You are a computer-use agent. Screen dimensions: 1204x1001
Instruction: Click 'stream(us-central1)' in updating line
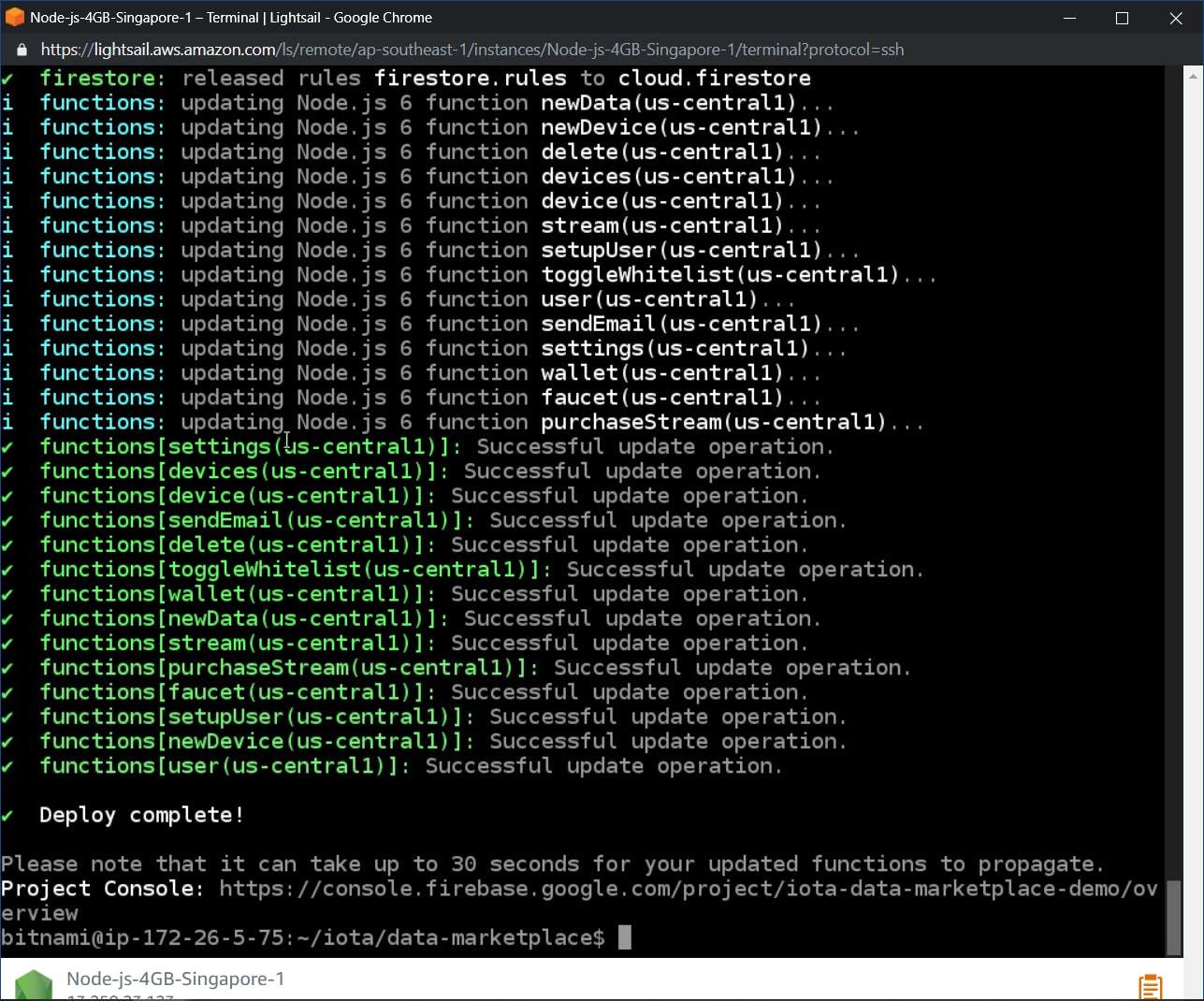[x=661, y=225]
